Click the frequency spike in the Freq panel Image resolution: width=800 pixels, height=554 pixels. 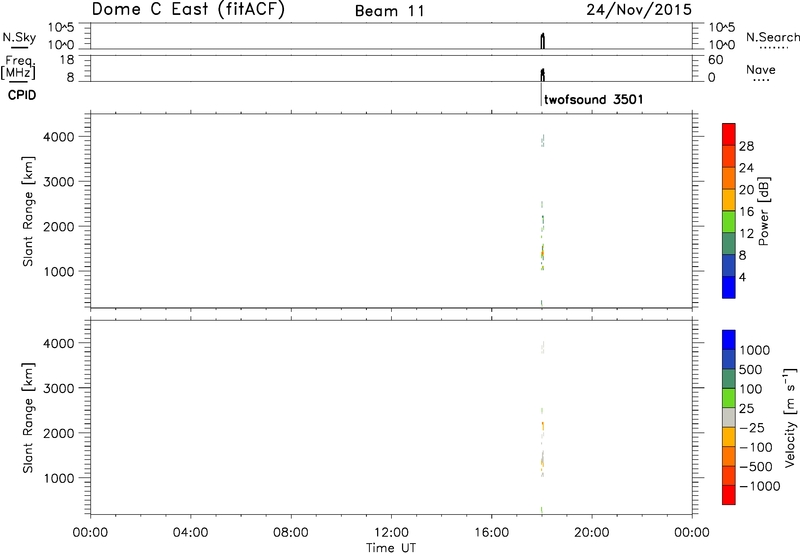pos(543,75)
